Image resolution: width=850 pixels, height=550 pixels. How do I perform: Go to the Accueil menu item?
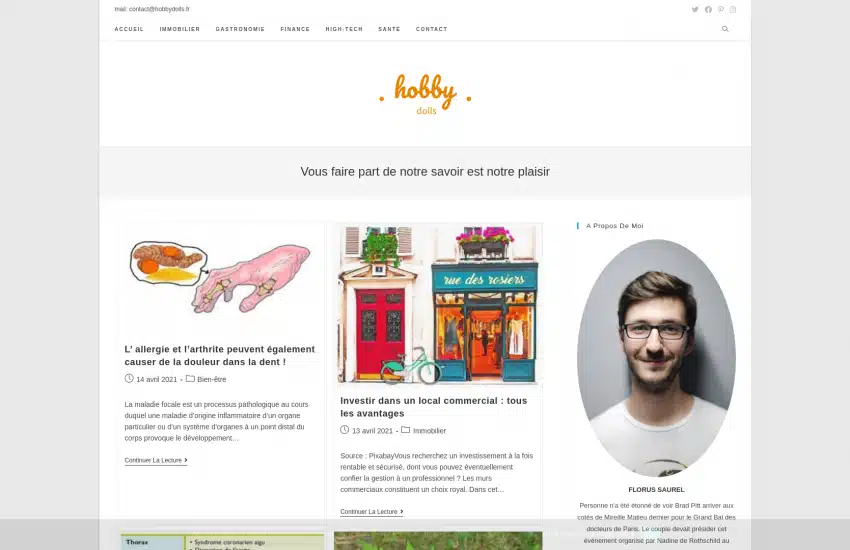129,29
